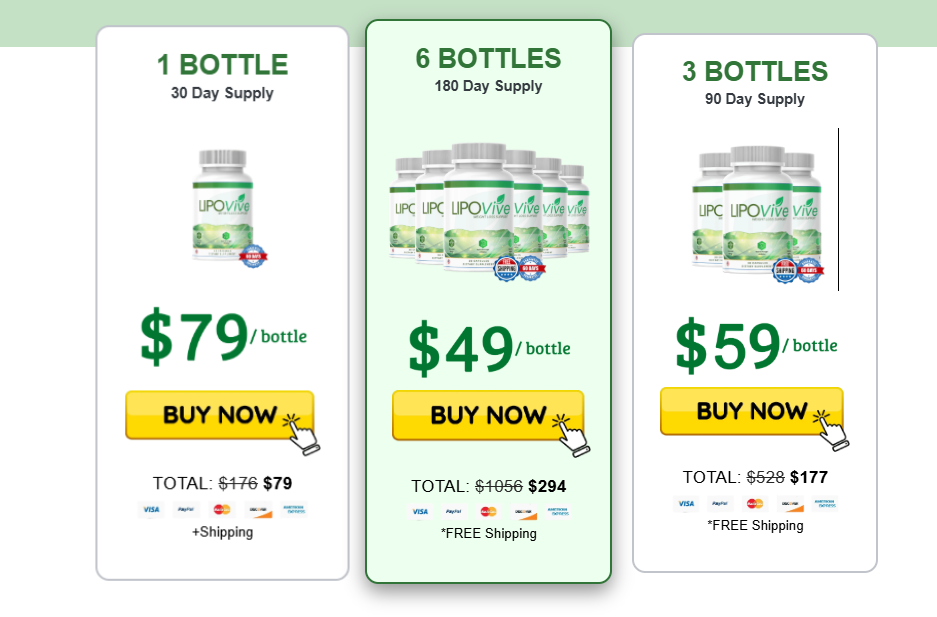Viewport: 937px width, 617px height.
Task: Click the American Express icon in 6 Bottles card
Action: [x=559, y=511]
